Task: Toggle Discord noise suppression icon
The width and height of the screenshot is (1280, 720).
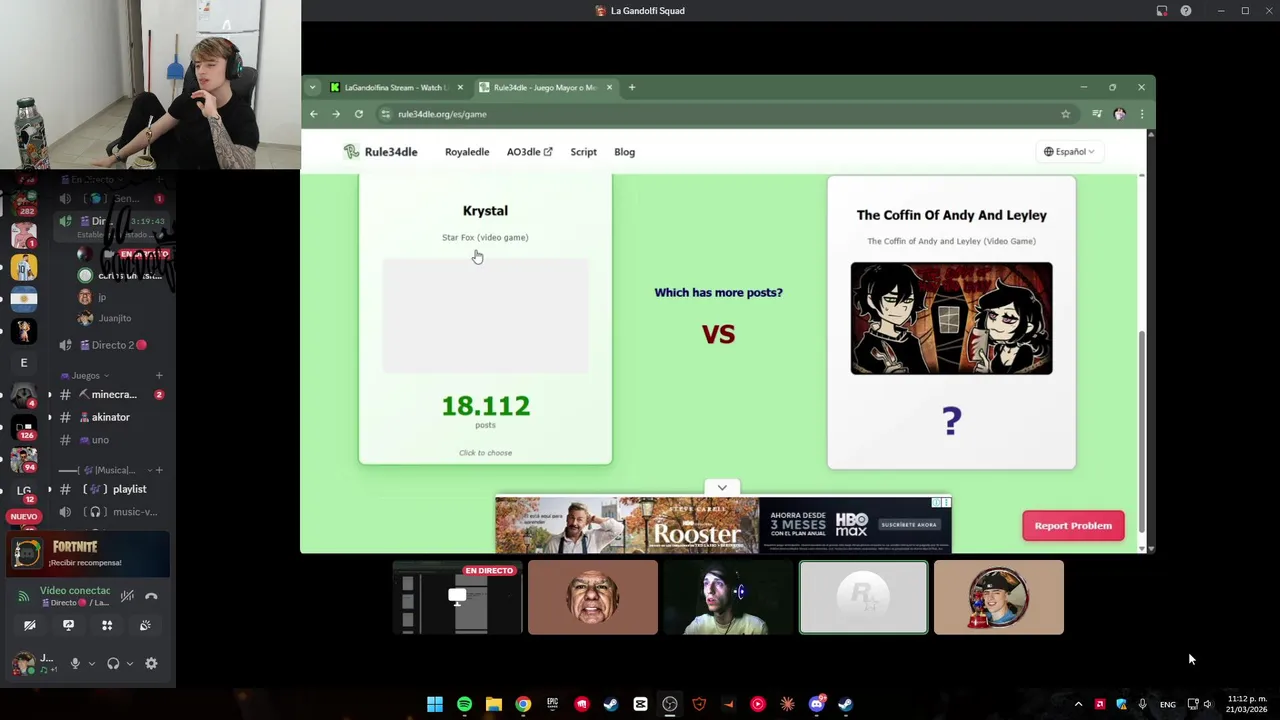Action: [x=127, y=597]
